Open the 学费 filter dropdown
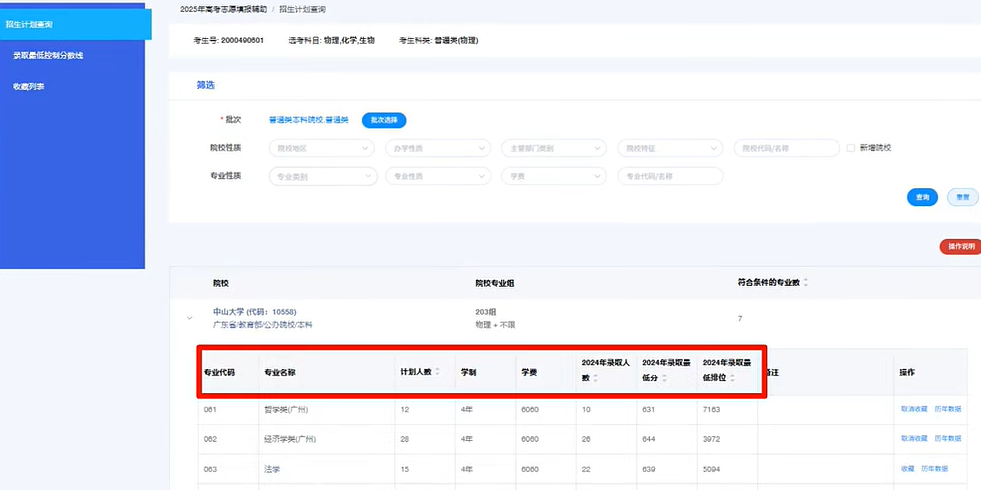 [x=554, y=176]
